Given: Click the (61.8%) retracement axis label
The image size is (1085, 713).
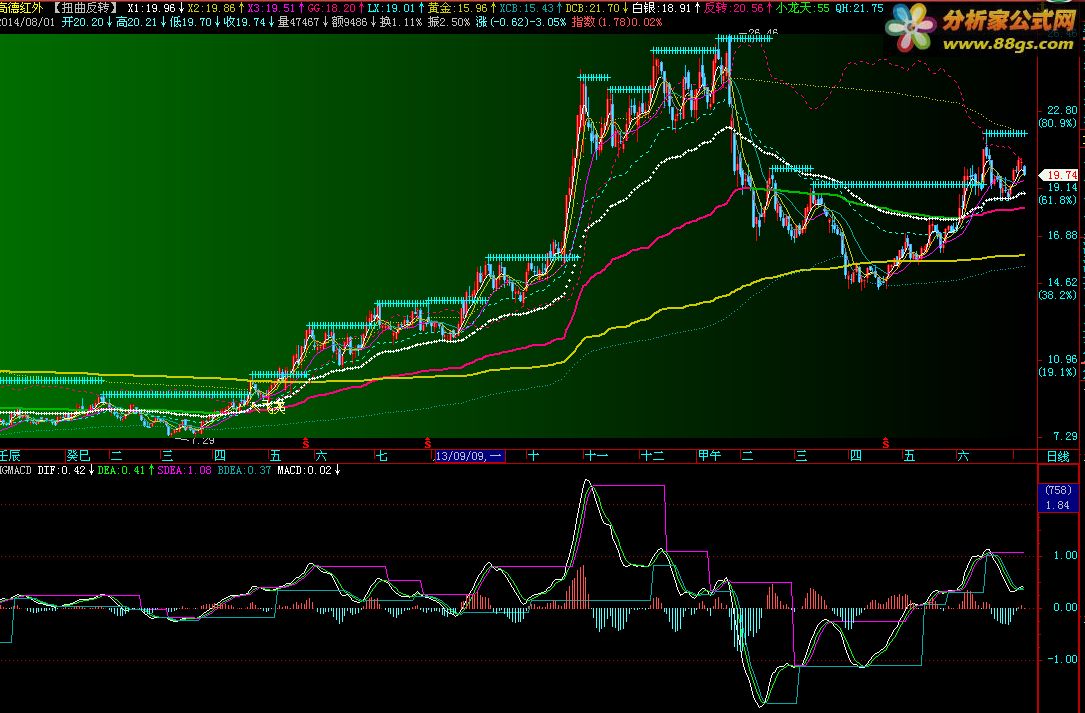Looking at the screenshot, I should (1057, 200).
